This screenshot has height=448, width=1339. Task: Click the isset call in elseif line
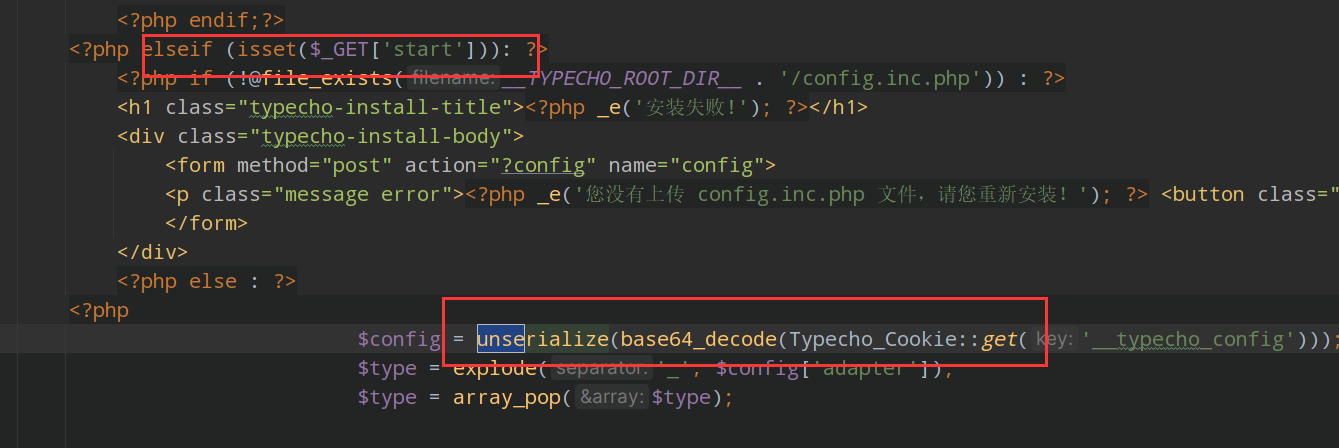(266, 48)
